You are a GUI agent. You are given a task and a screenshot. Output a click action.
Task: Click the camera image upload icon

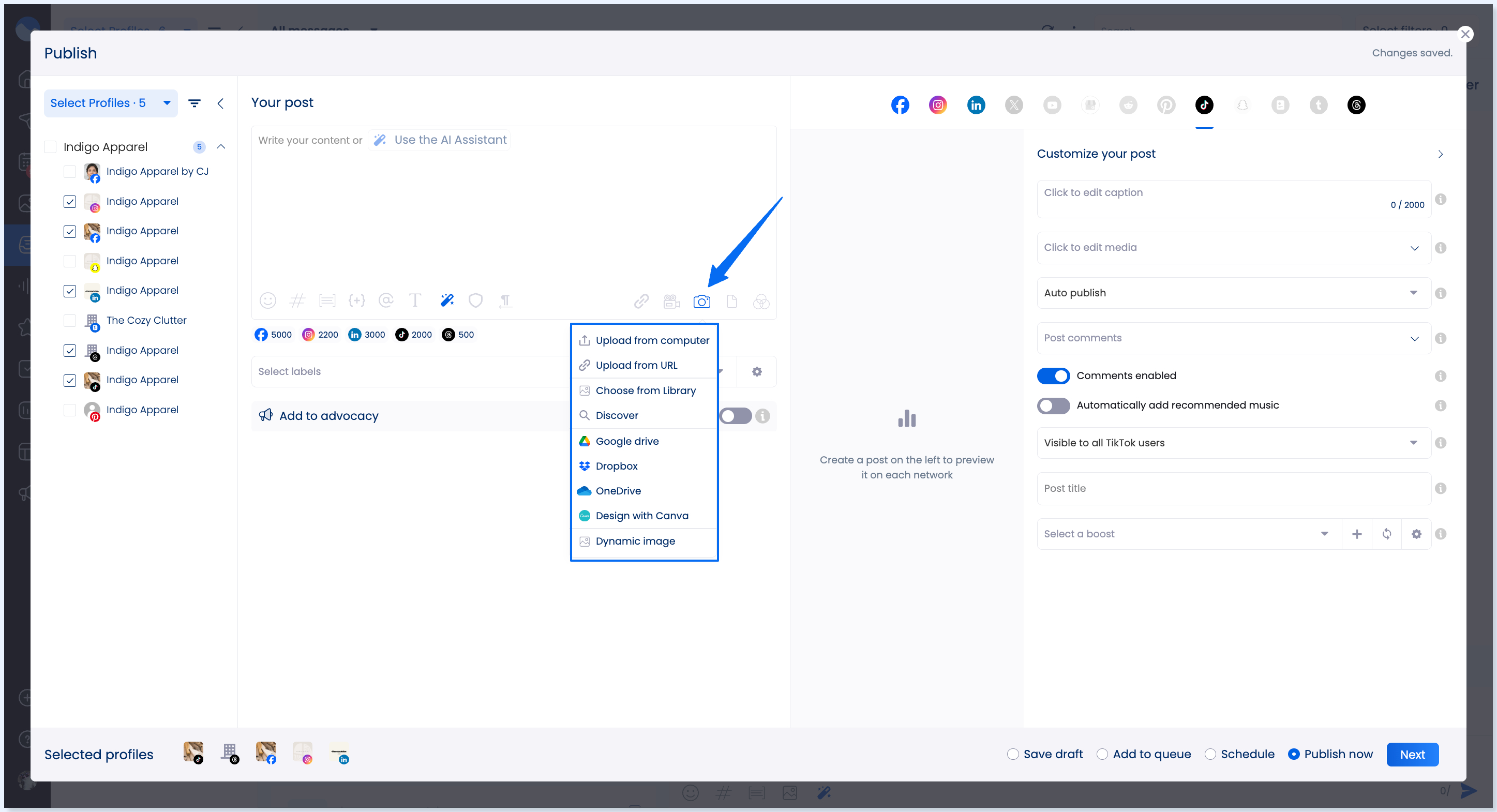pyautogui.click(x=701, y=301)
